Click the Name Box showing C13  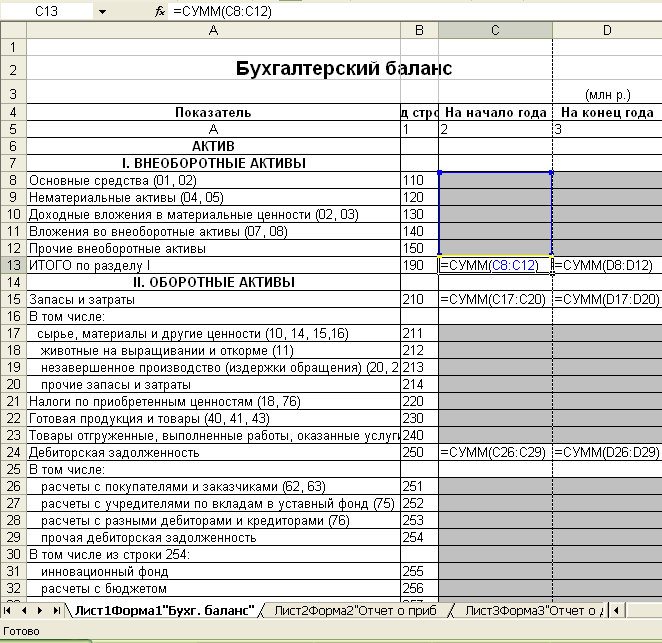(45, 11)
